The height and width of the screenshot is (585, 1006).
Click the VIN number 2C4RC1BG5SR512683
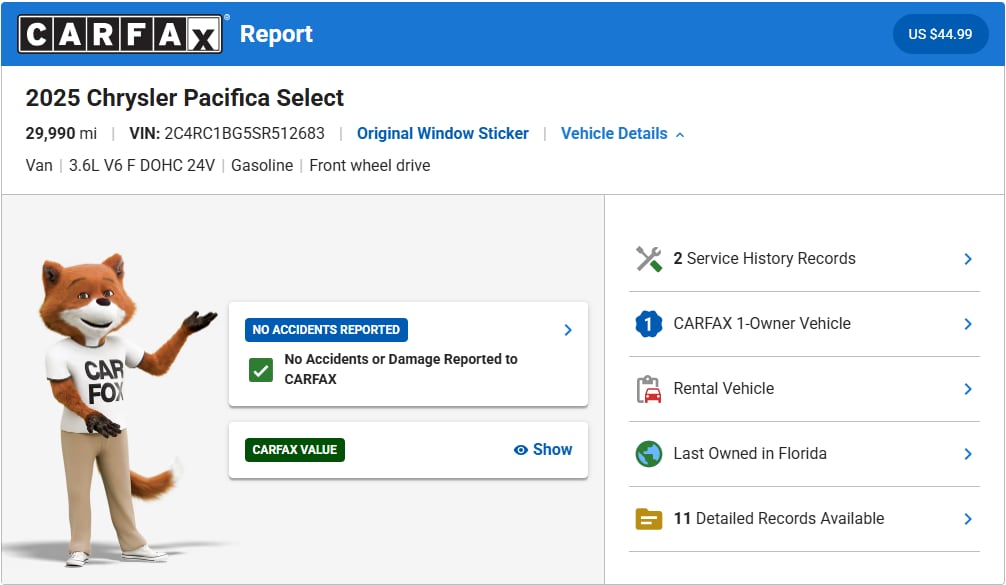pyautogui.click(x=244, y=133)
